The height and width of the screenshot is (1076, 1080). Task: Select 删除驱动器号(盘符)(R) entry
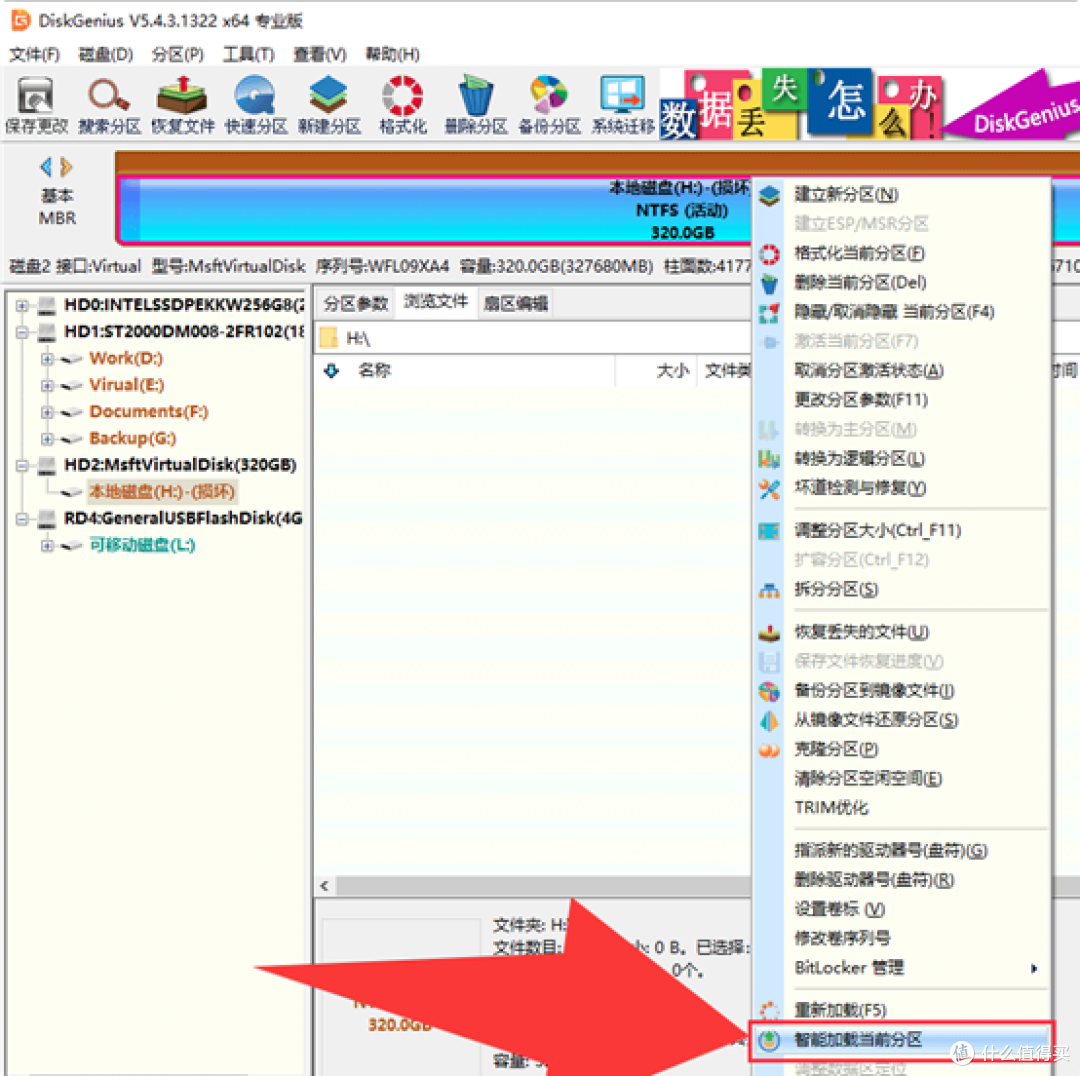coord(900,880)
